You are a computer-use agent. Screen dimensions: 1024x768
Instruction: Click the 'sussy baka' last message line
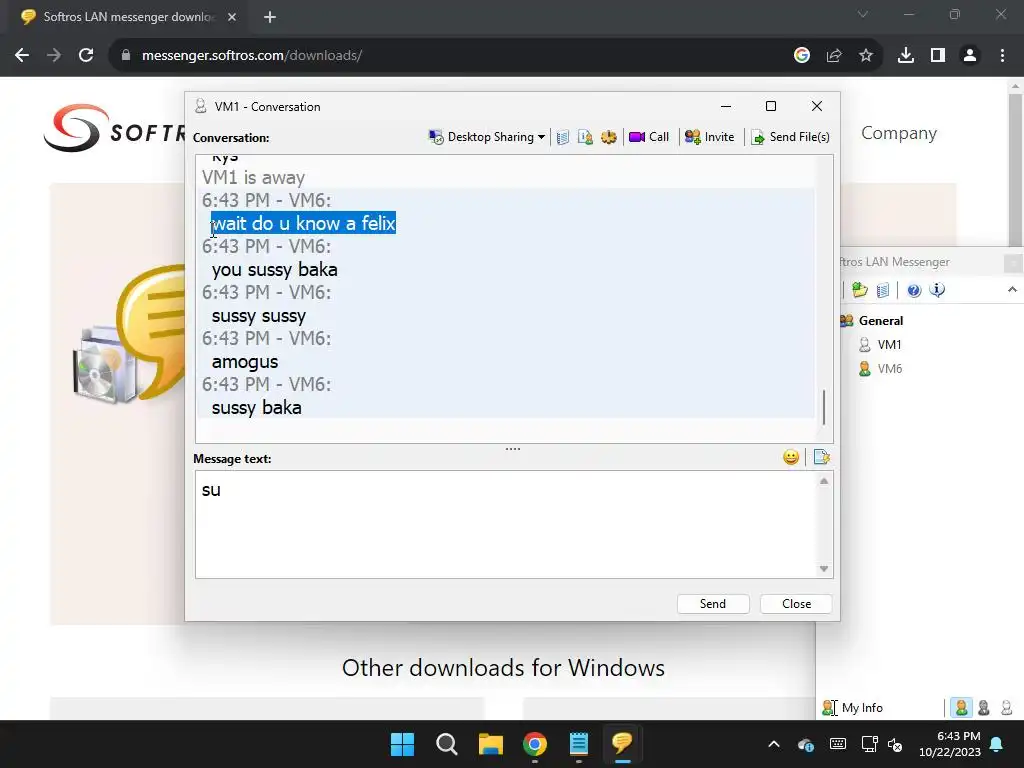(257, 408)
